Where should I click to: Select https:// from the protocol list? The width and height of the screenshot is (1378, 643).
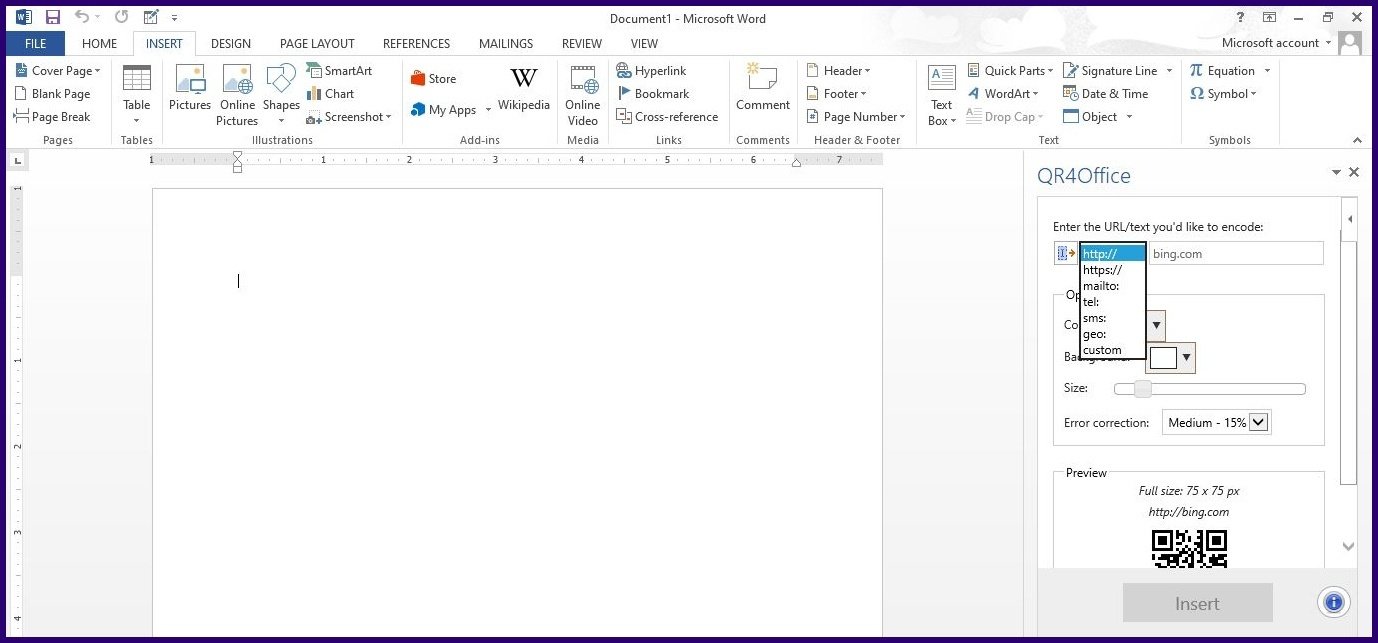(1101, 269)
